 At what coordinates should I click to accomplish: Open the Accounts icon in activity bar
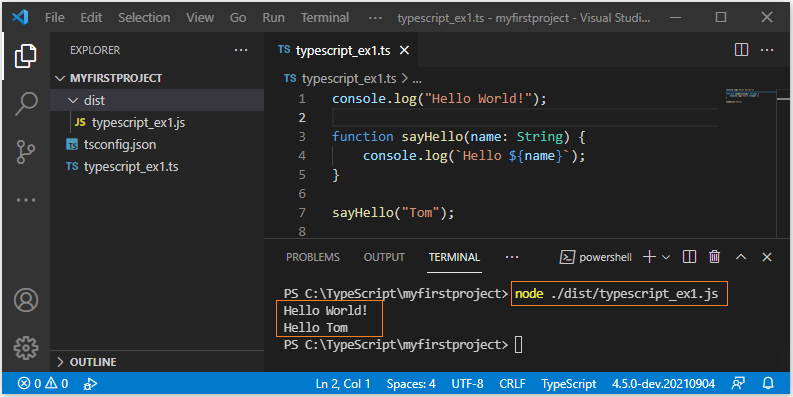(x=26, y=300)
